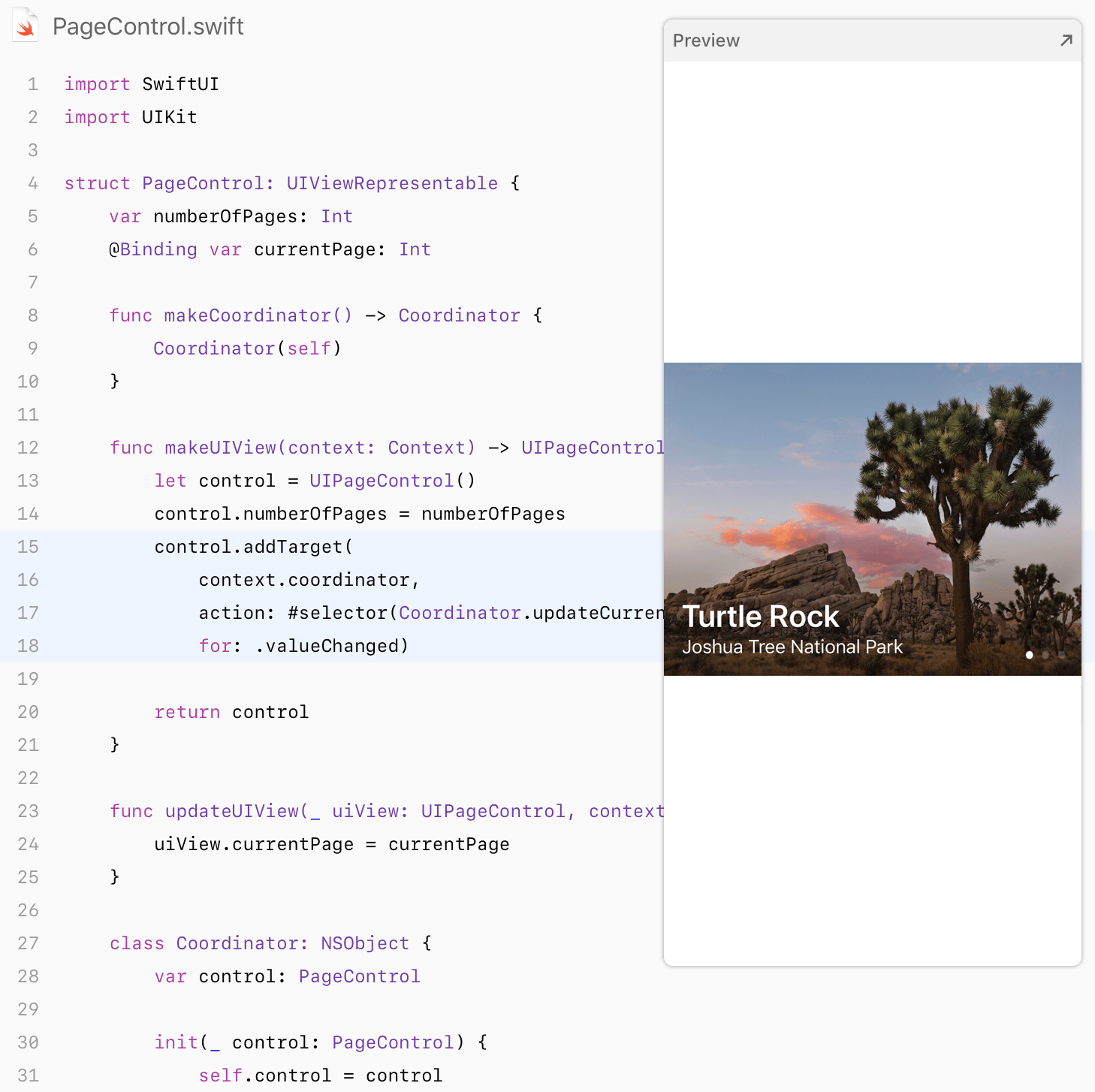
Task: Click Joshua Tree National Park subtitle
Action: coord(792,647)
